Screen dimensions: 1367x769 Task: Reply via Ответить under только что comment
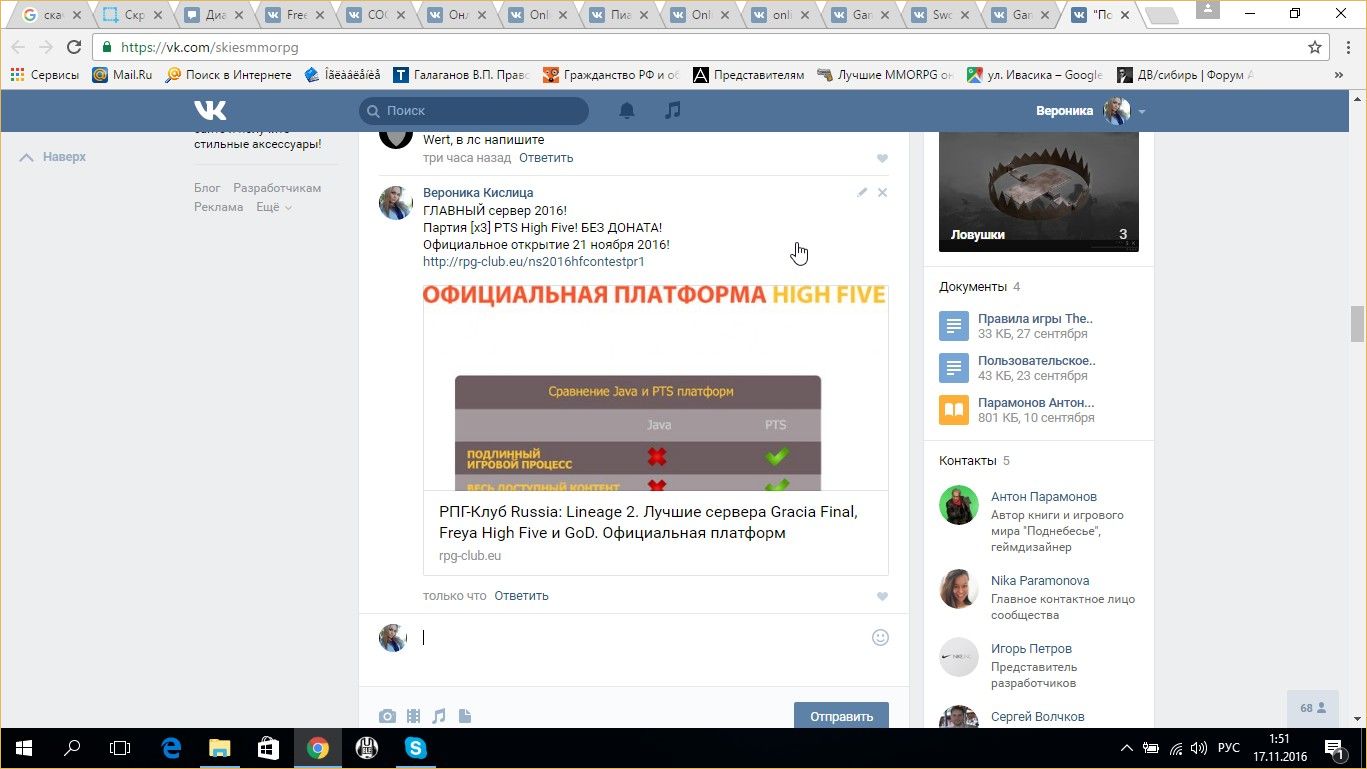[x=521, y=596]
